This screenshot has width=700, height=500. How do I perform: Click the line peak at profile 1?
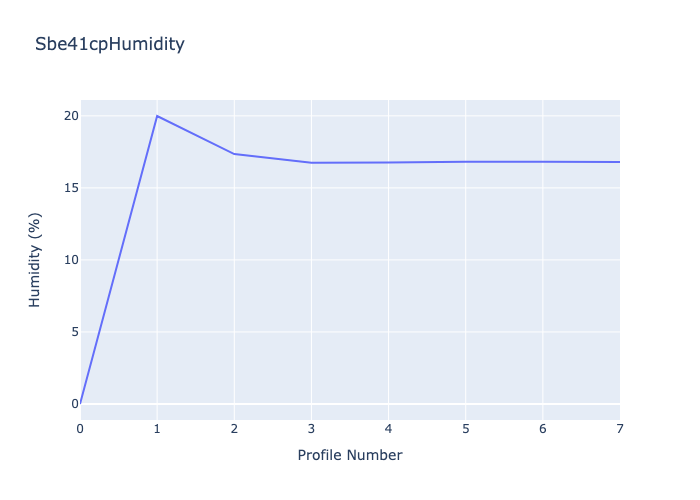[x=157, y=116]
